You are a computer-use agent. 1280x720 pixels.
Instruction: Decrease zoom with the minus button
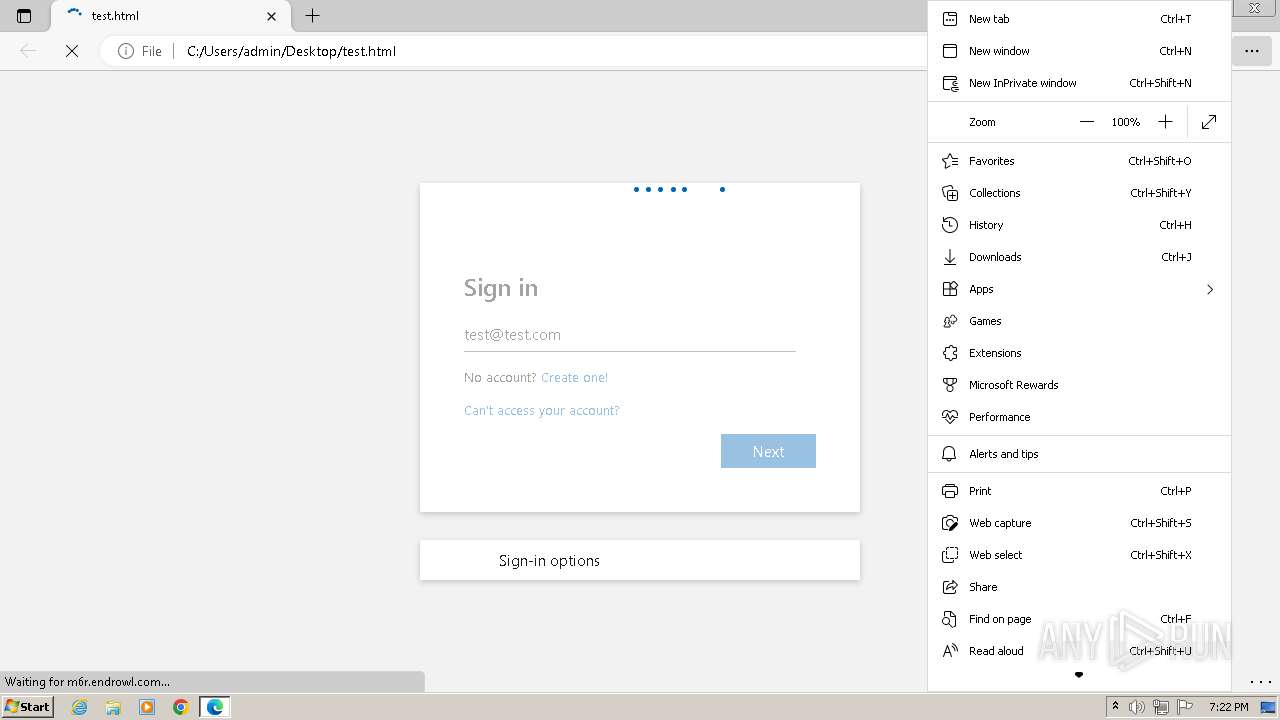(x=1087, y=122)
